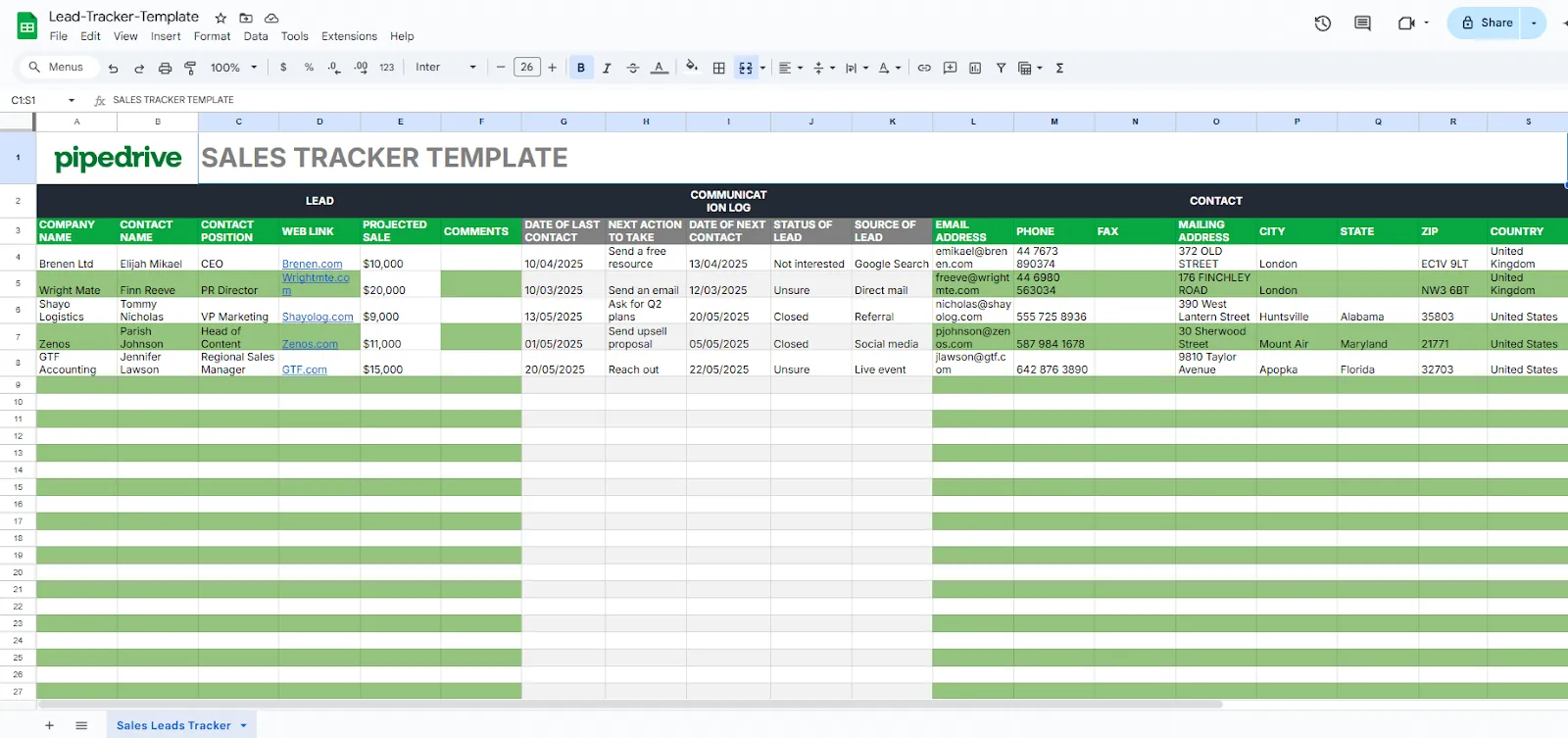This screenshot has height=738, width=1568.
Task: Toggle merge cells
Action: (x=746, y=68)
